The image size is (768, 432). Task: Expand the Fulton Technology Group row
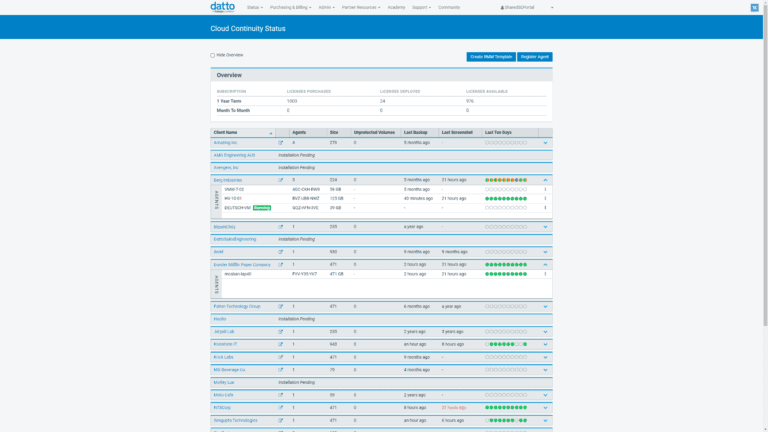545,307
